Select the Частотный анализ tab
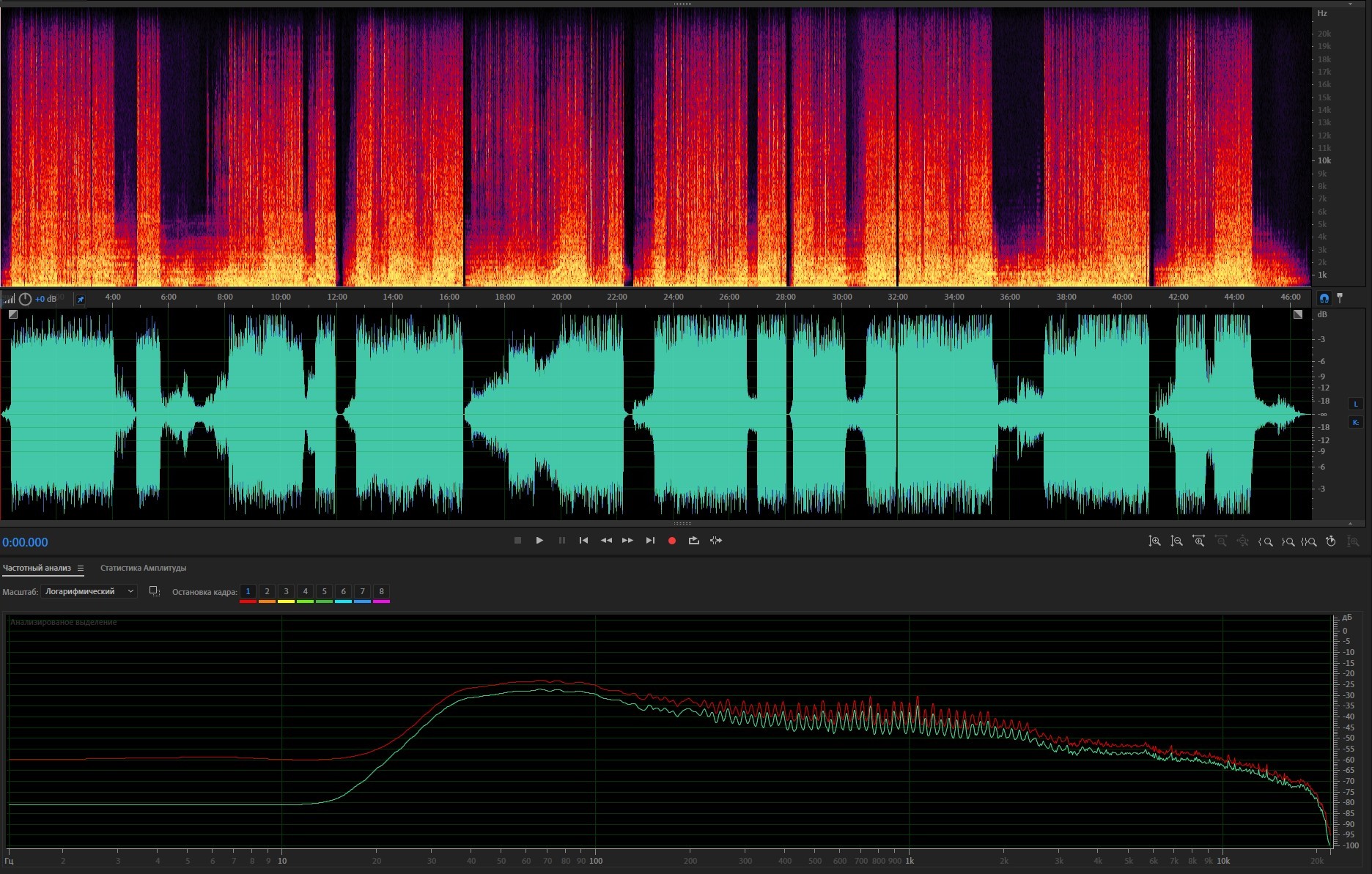This screenshot has width=1372, height=874. click(37, 569)
